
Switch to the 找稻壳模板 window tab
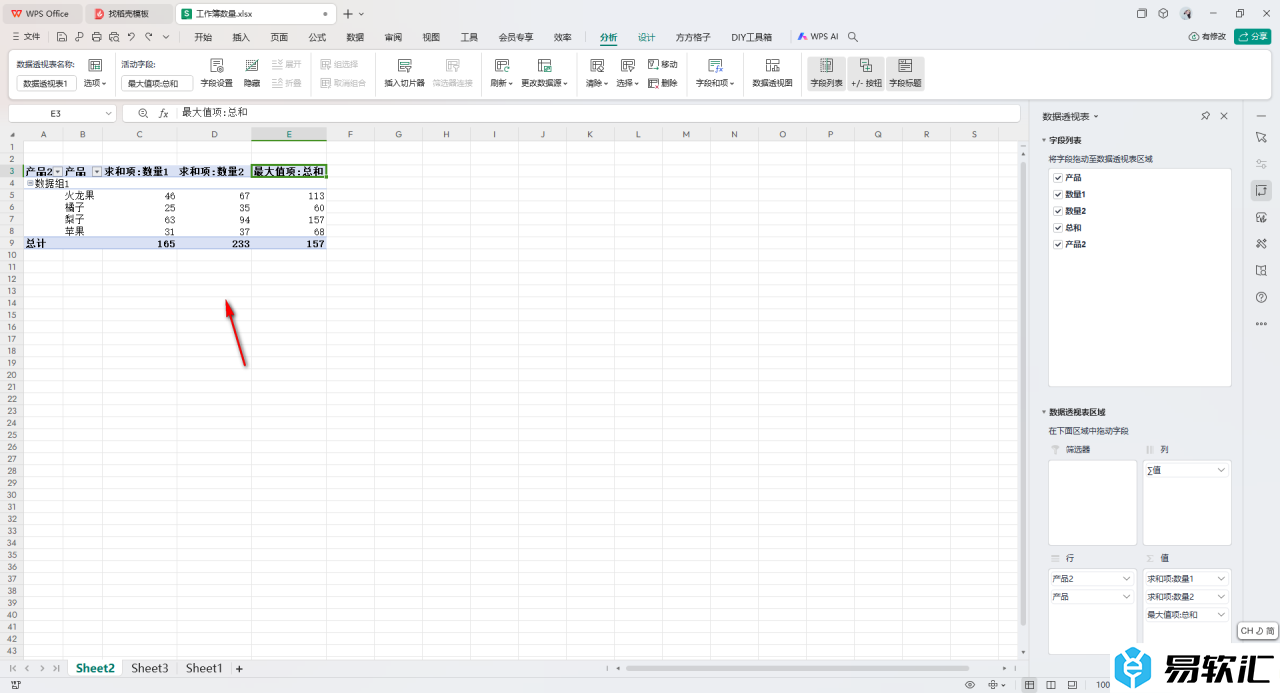tap(128, 13)
